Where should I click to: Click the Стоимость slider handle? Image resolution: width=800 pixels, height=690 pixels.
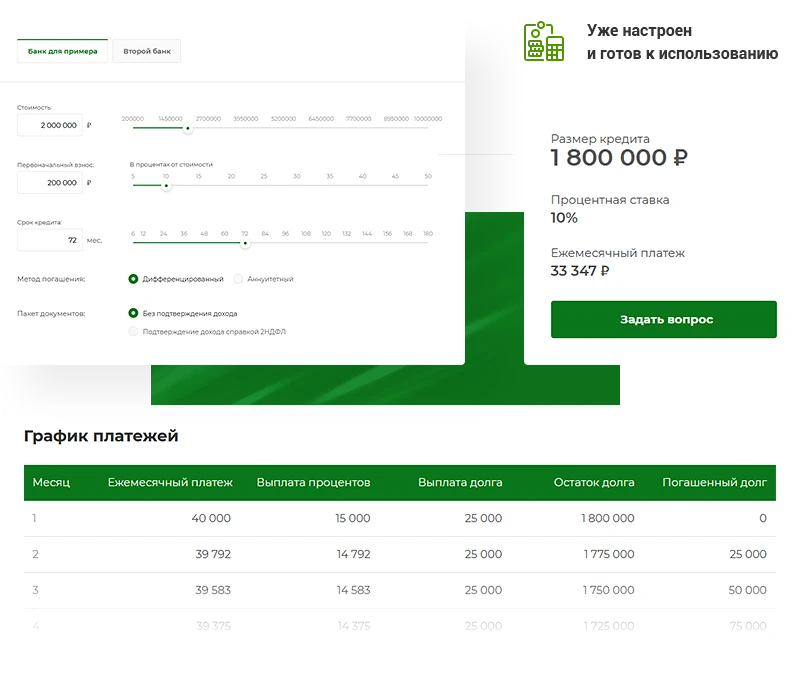coord(188,128)
